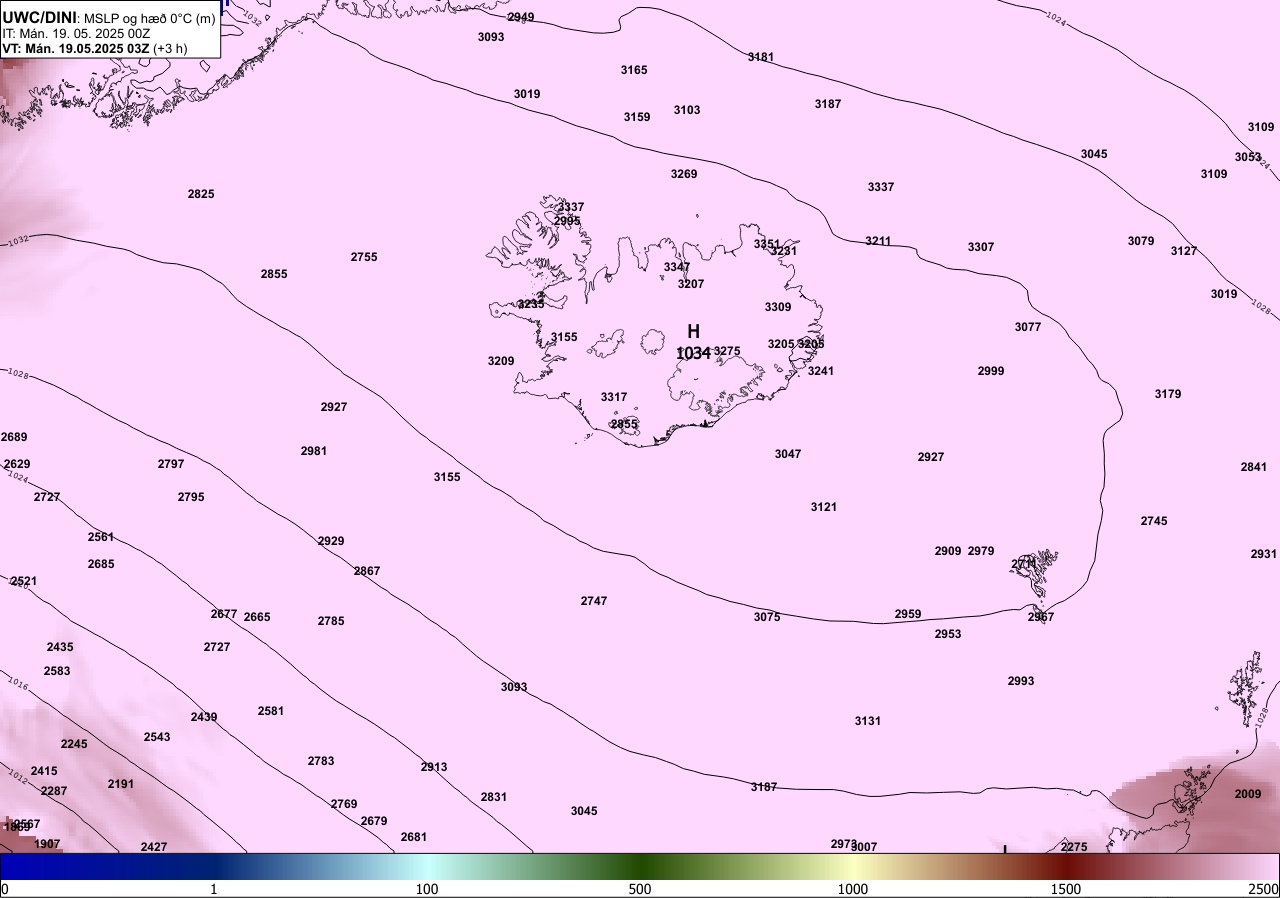The height and width of the screenshot is (898, 1280).
Task: Click the 1000 label on the color scale
Action: point(853,888)
